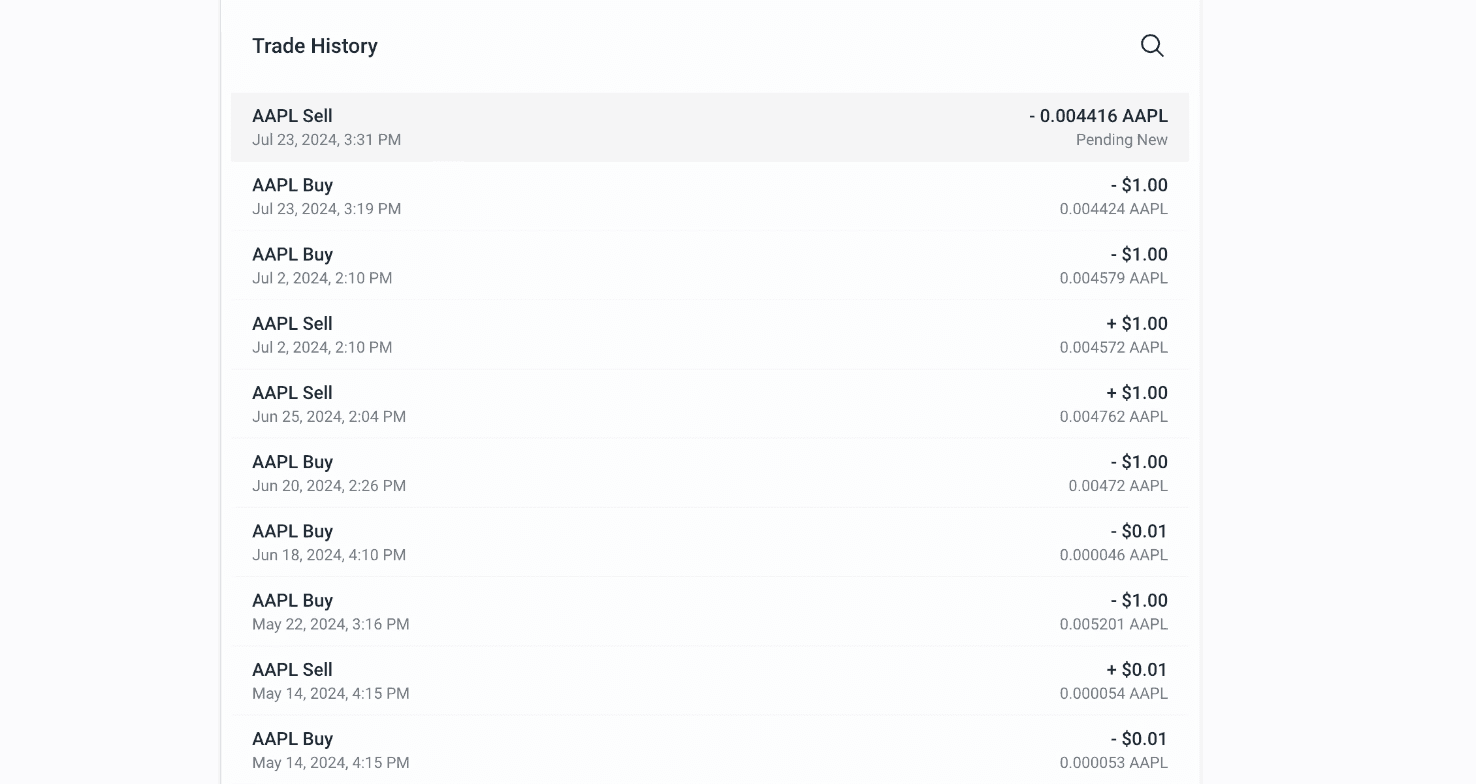The image size is (1476, 784).
Task: Select AAPL Sell trade of 0.004572 AAPL
Action: pos(710,335)
